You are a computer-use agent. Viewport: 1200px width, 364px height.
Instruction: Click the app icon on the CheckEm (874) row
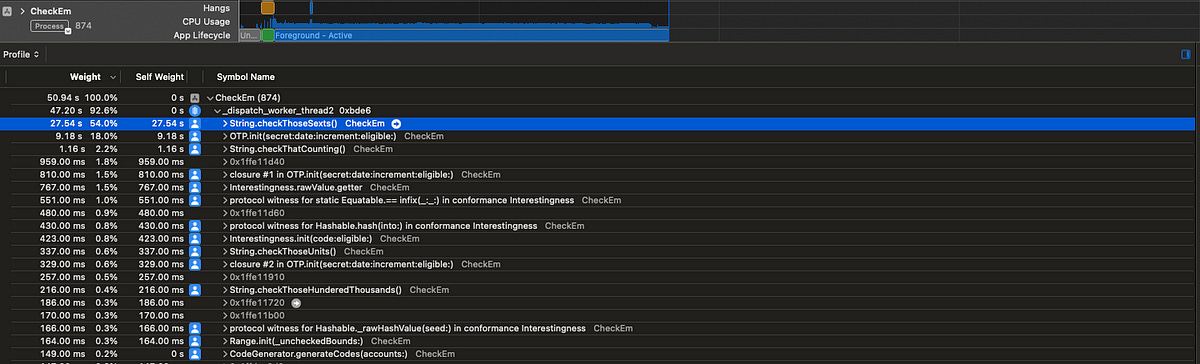pos(195,97)
